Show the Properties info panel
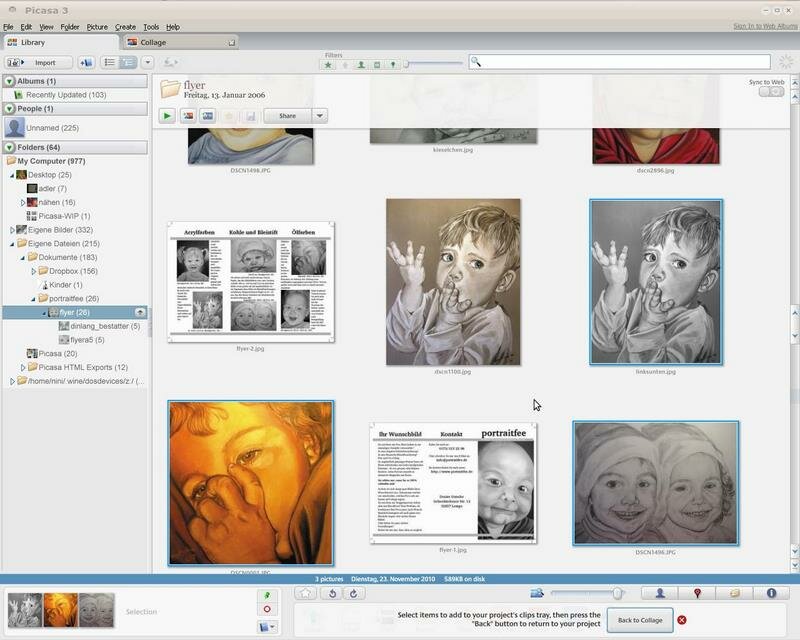The image size is (800, 640). click(x=771, y=593)
